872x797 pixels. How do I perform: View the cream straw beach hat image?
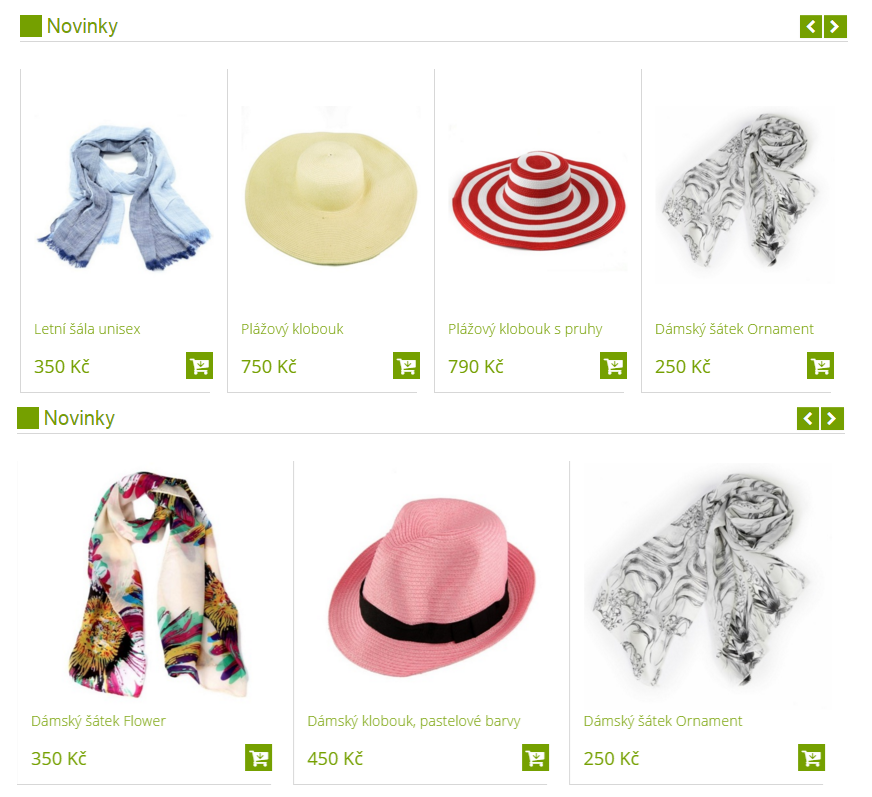coord(331,197)
